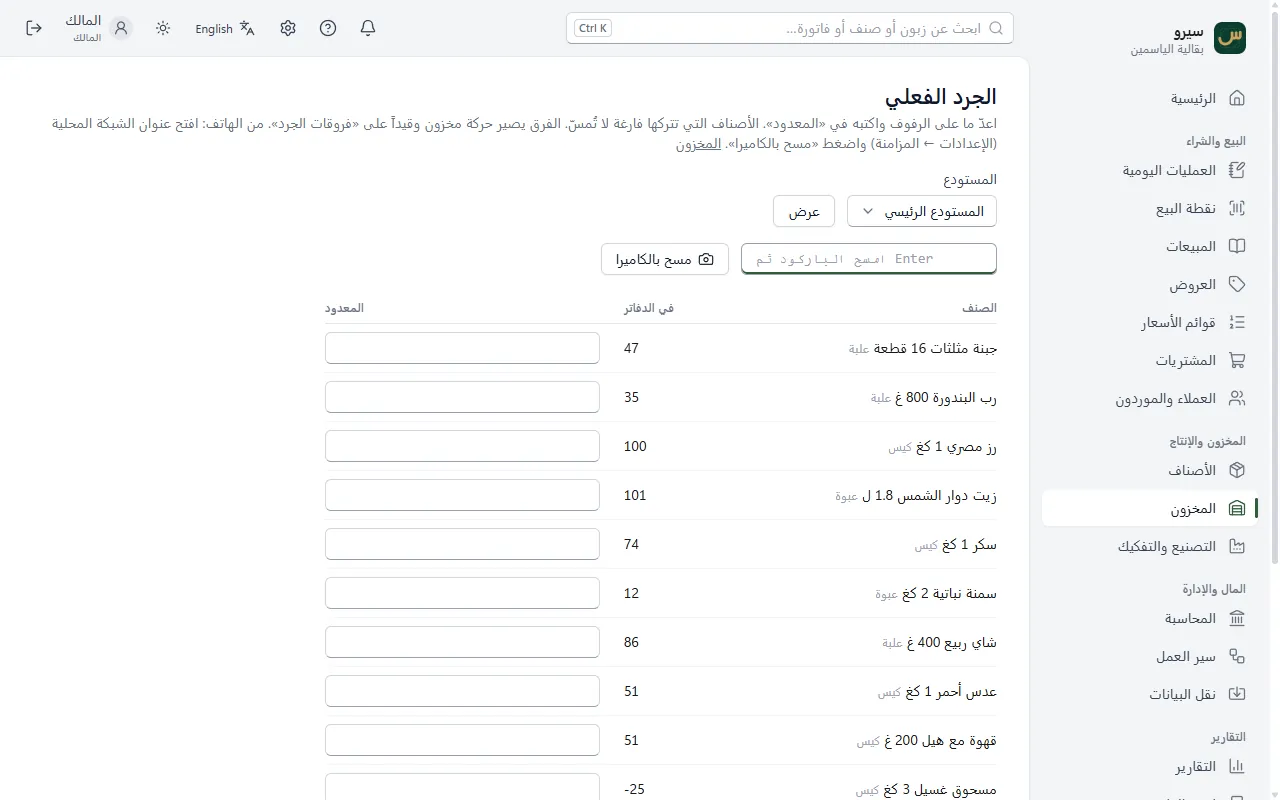Click book quantity 101 for زيت دوار الشمس
The image size is (1280, 800).
pos(635,495)
